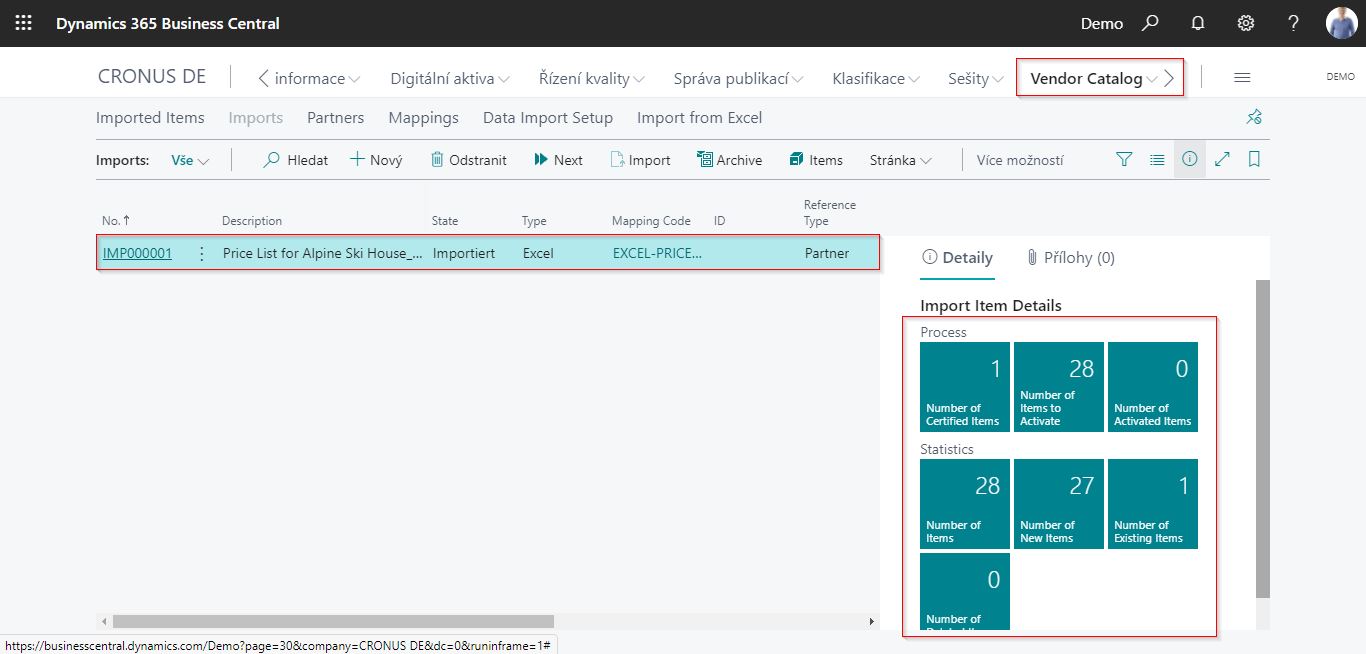
Task: Click Více možností
Action: coord(1020,160)
